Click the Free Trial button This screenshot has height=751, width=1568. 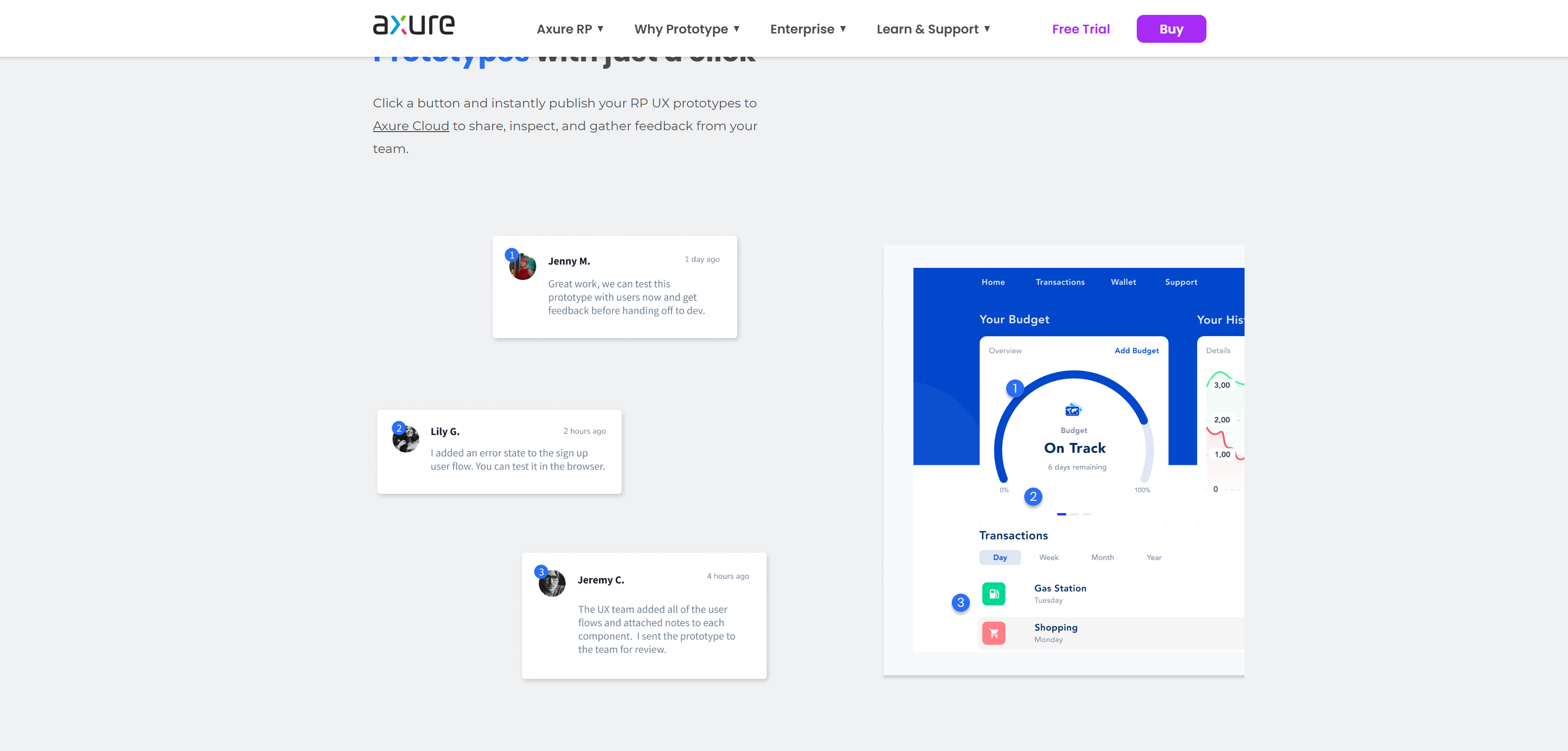pyautogui.click(x=1080, y=28)
